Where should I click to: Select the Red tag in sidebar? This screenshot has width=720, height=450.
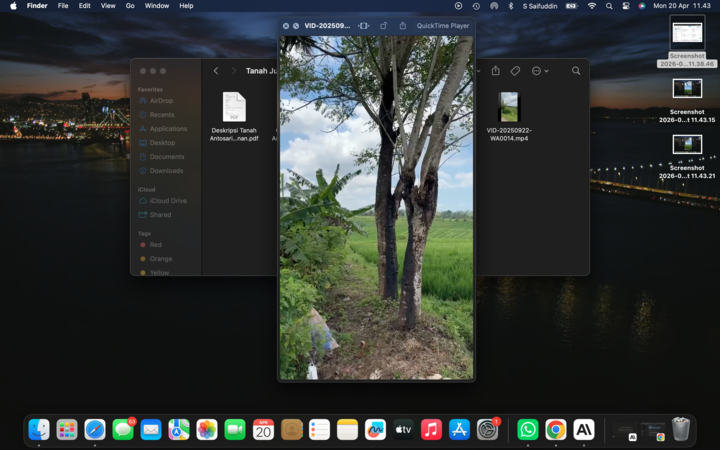(156, 244)
